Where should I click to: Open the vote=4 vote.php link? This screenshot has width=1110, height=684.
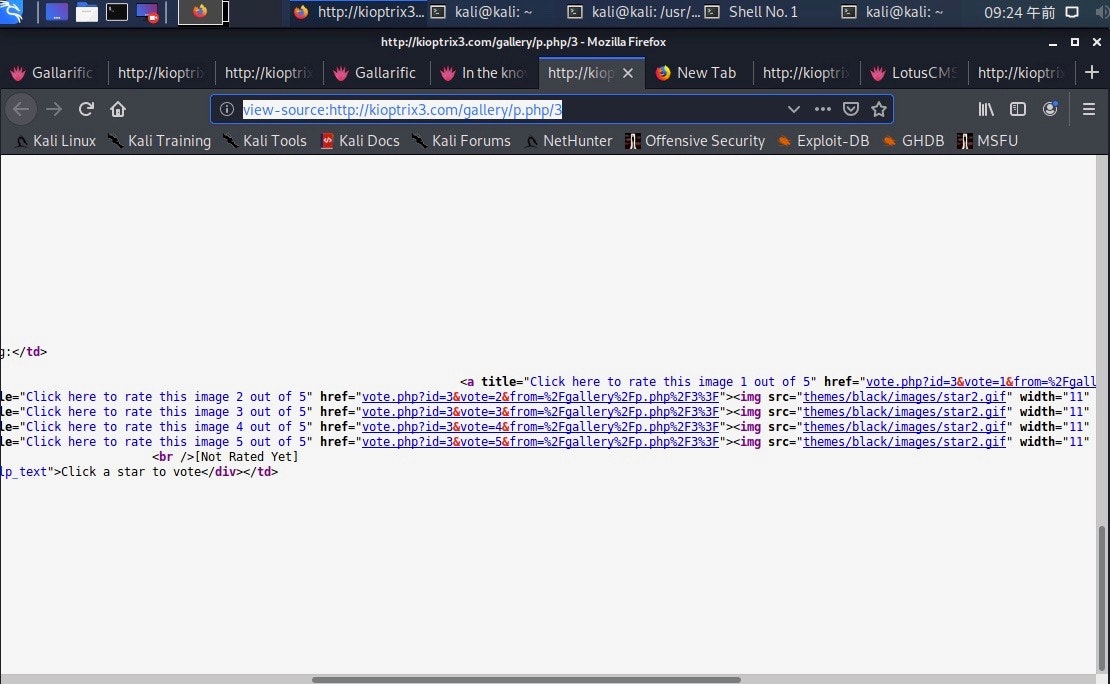tap(540, 426)
